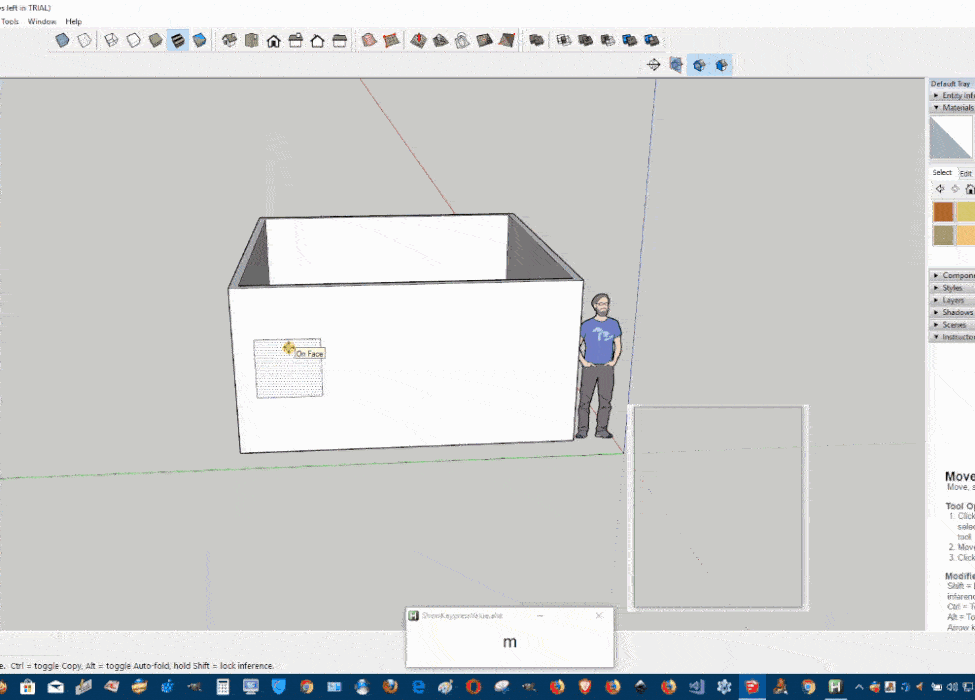The image size is (975, 700).
Task: Open the Help menu
Action: pyautogui.click(x=73, y=21)
